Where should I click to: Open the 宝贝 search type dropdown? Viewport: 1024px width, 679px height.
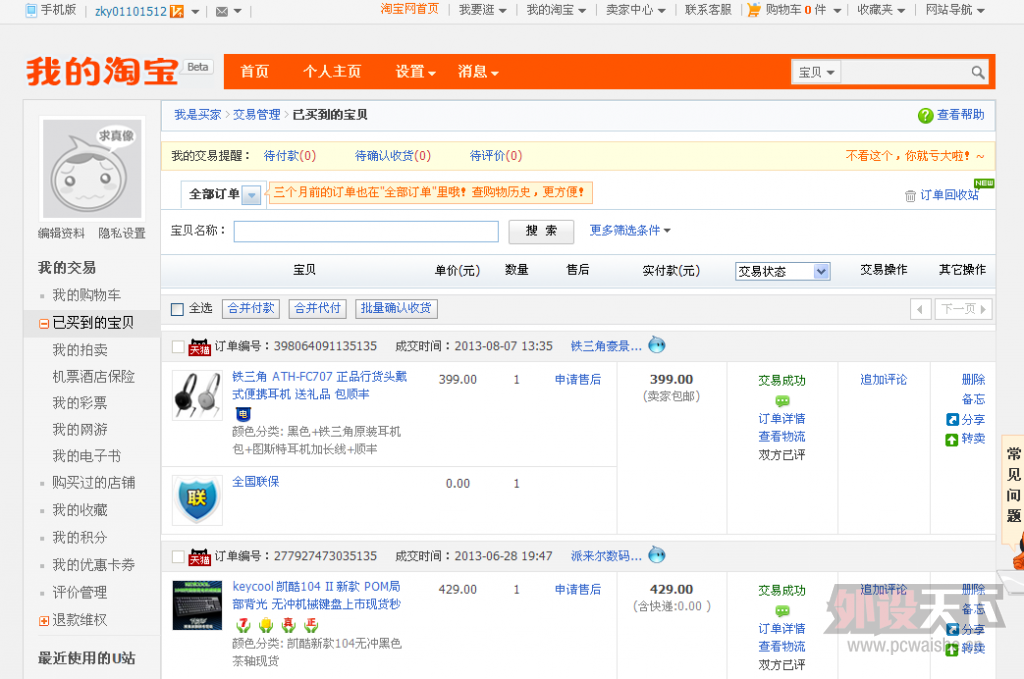[x=816, y=72]
